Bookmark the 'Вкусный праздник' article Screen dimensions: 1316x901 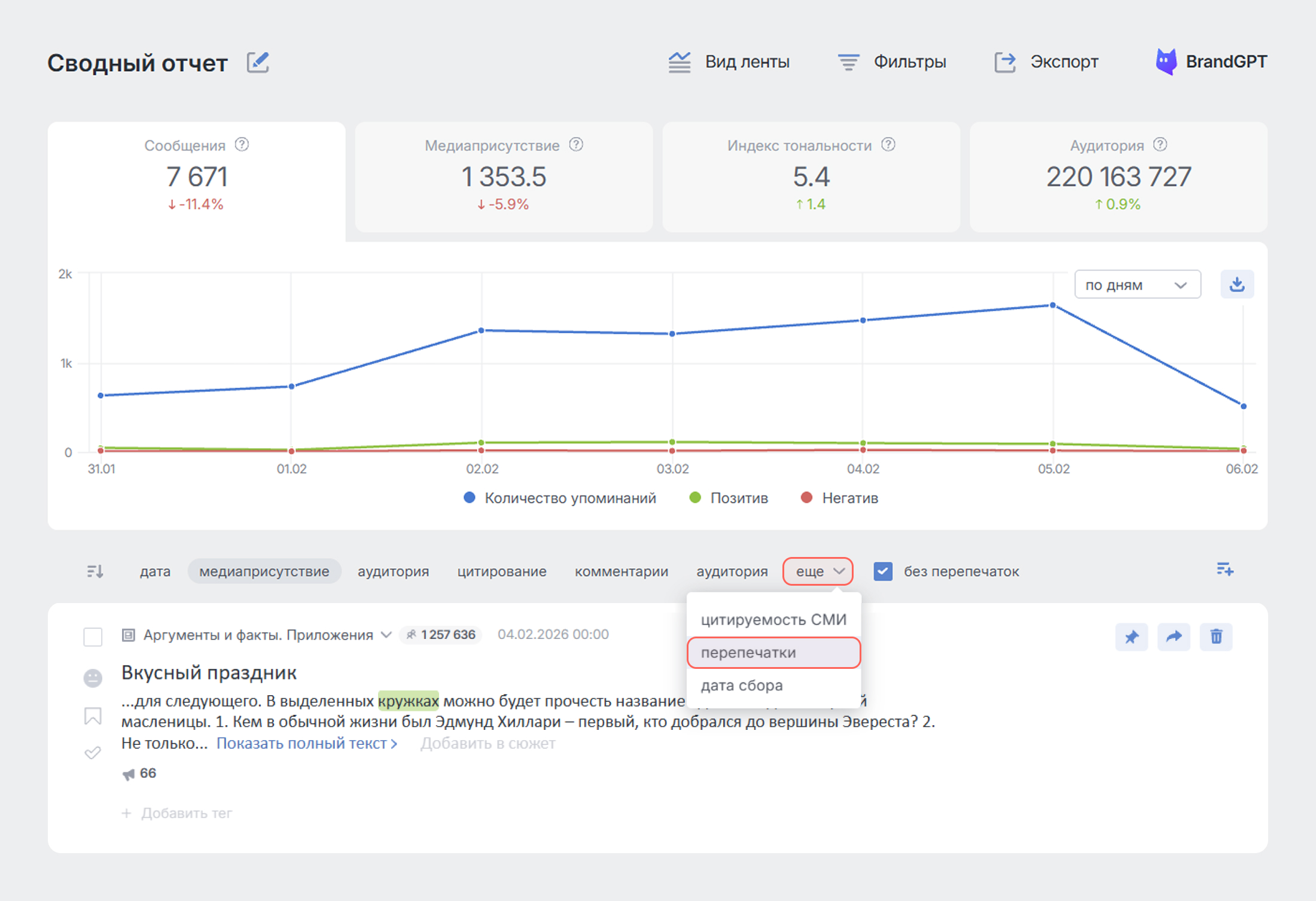[93, 716]
